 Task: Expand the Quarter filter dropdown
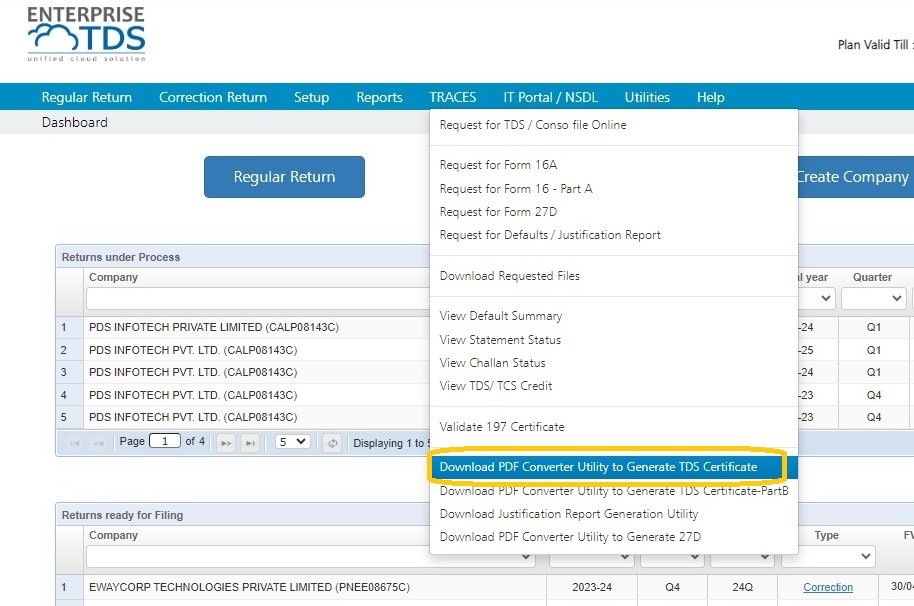pyautogui.click(x=873, y=296)
